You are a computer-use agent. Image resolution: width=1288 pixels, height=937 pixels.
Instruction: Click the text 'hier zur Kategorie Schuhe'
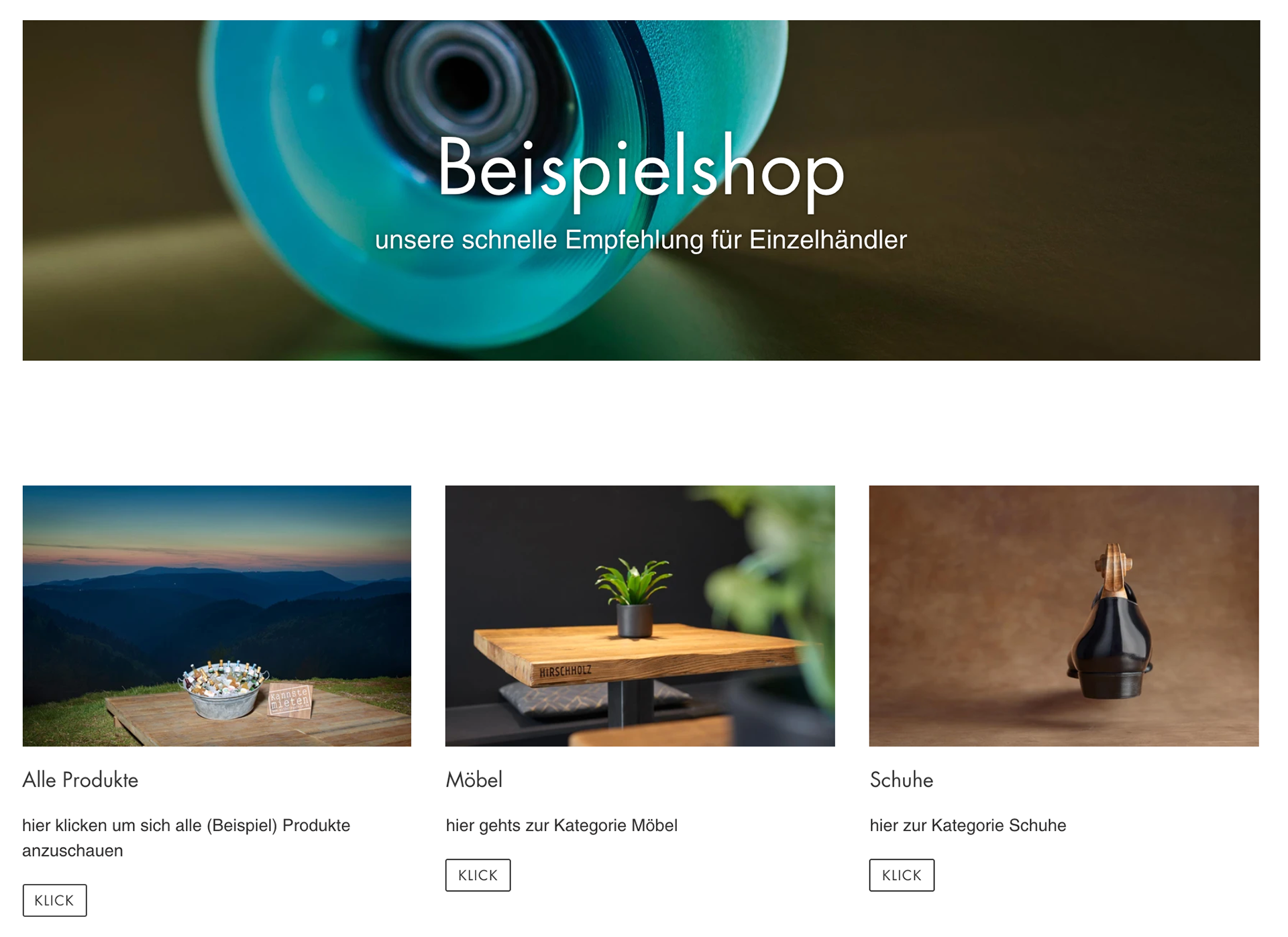click(968, 826)
